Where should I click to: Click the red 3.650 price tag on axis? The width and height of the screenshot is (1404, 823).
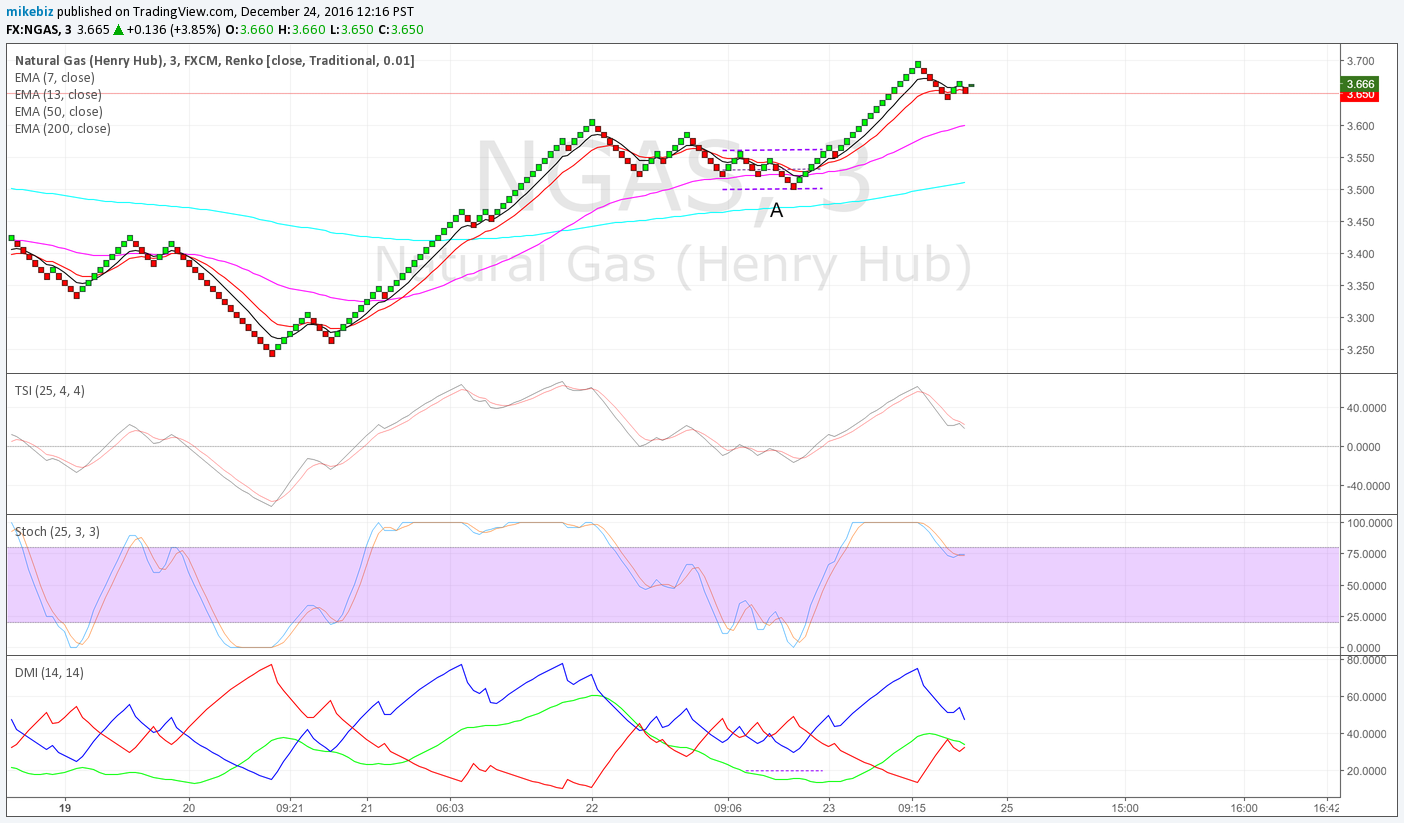click(1360, 95)
